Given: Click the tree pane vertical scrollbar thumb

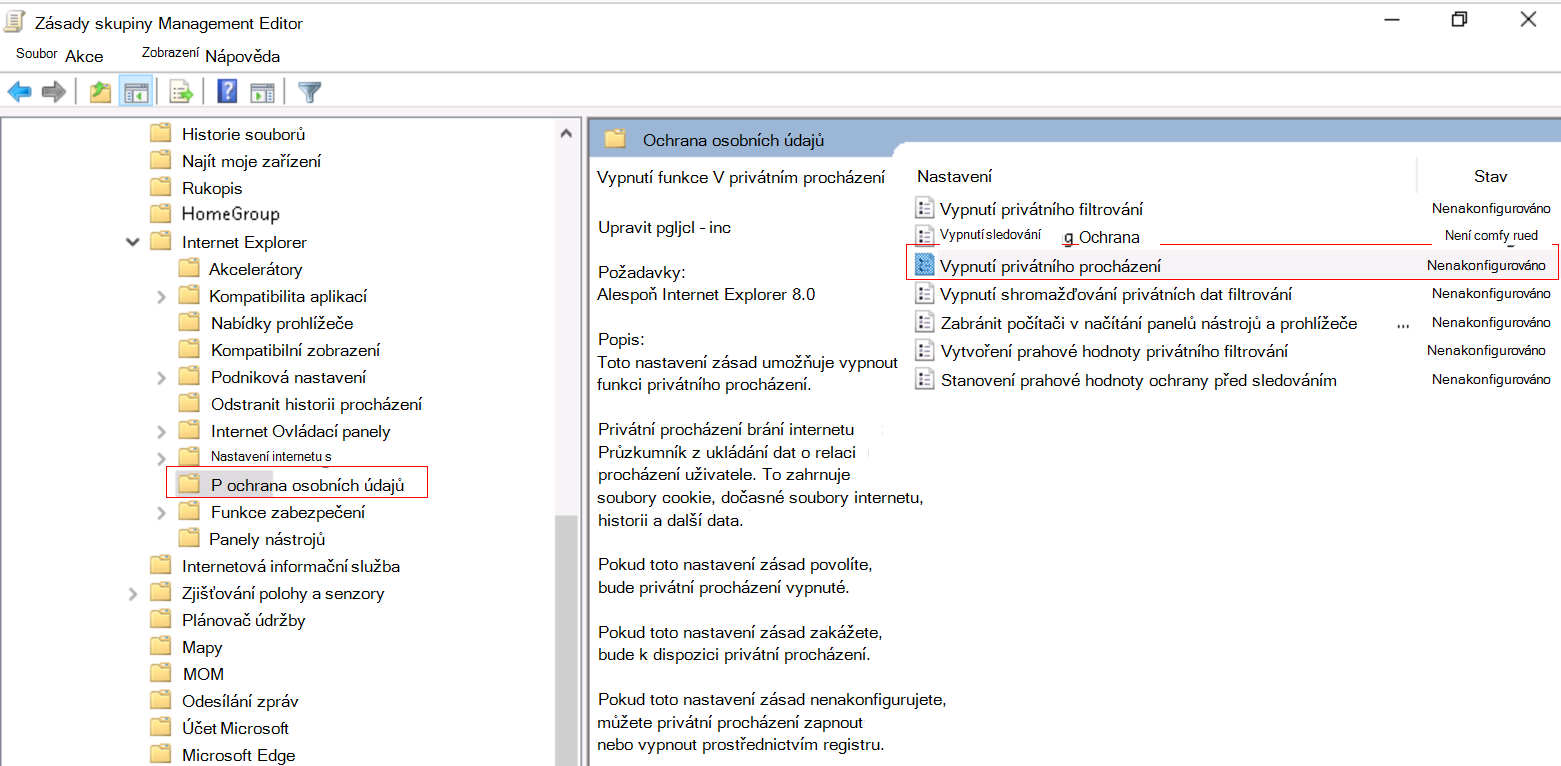Looking at the screenshot, I should [x=566, y=640].
